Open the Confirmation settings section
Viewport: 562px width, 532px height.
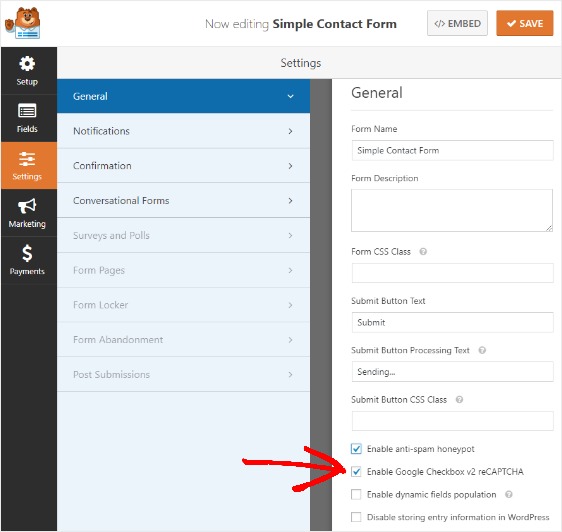click(x=184, y=166)
